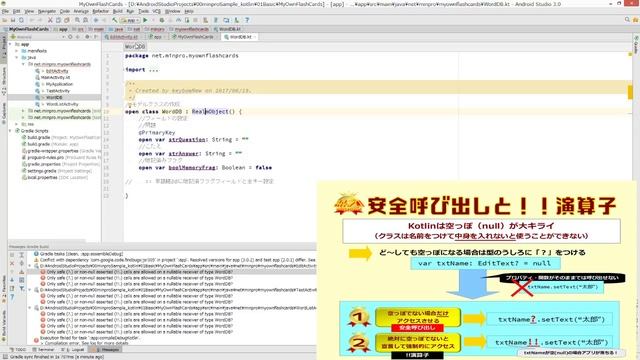The width and height of the screenshot is (640, 360).
Task: Click the Debug bug toolbar icon
Action: click(162, 20)
